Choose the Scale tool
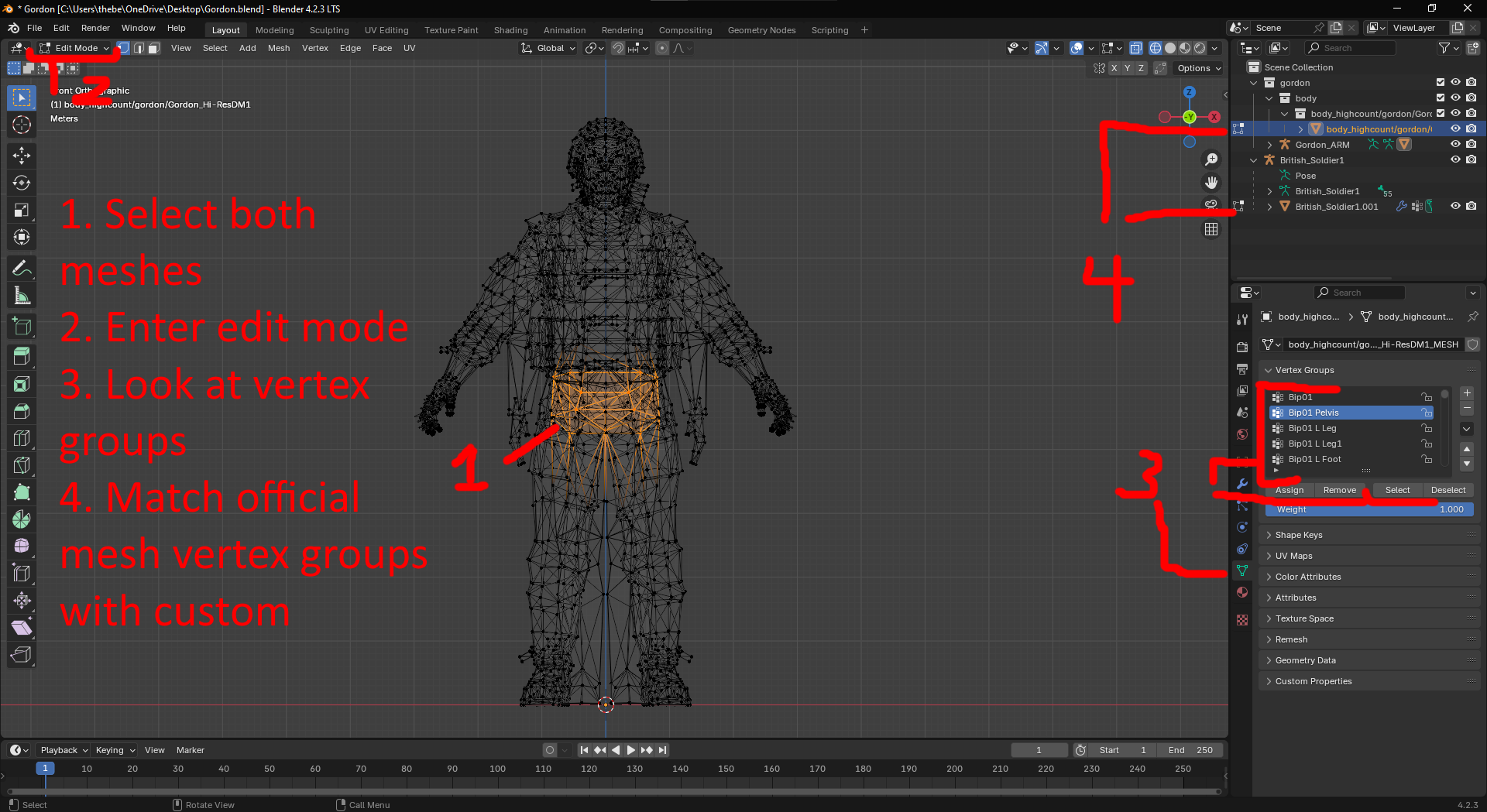 (x=22, y=210)
